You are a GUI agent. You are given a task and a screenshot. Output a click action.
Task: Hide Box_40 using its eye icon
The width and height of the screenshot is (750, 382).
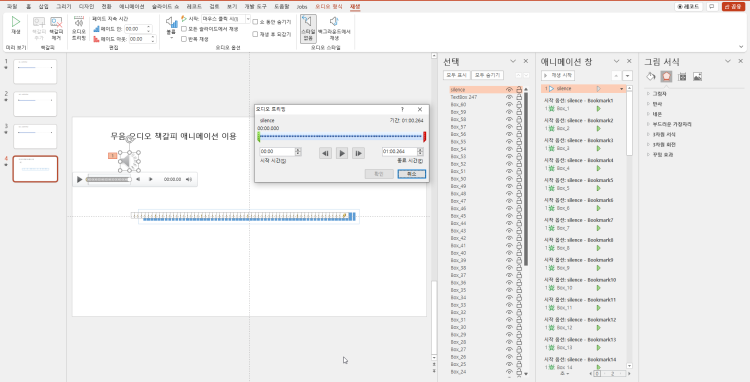click(x=509, y=253)
